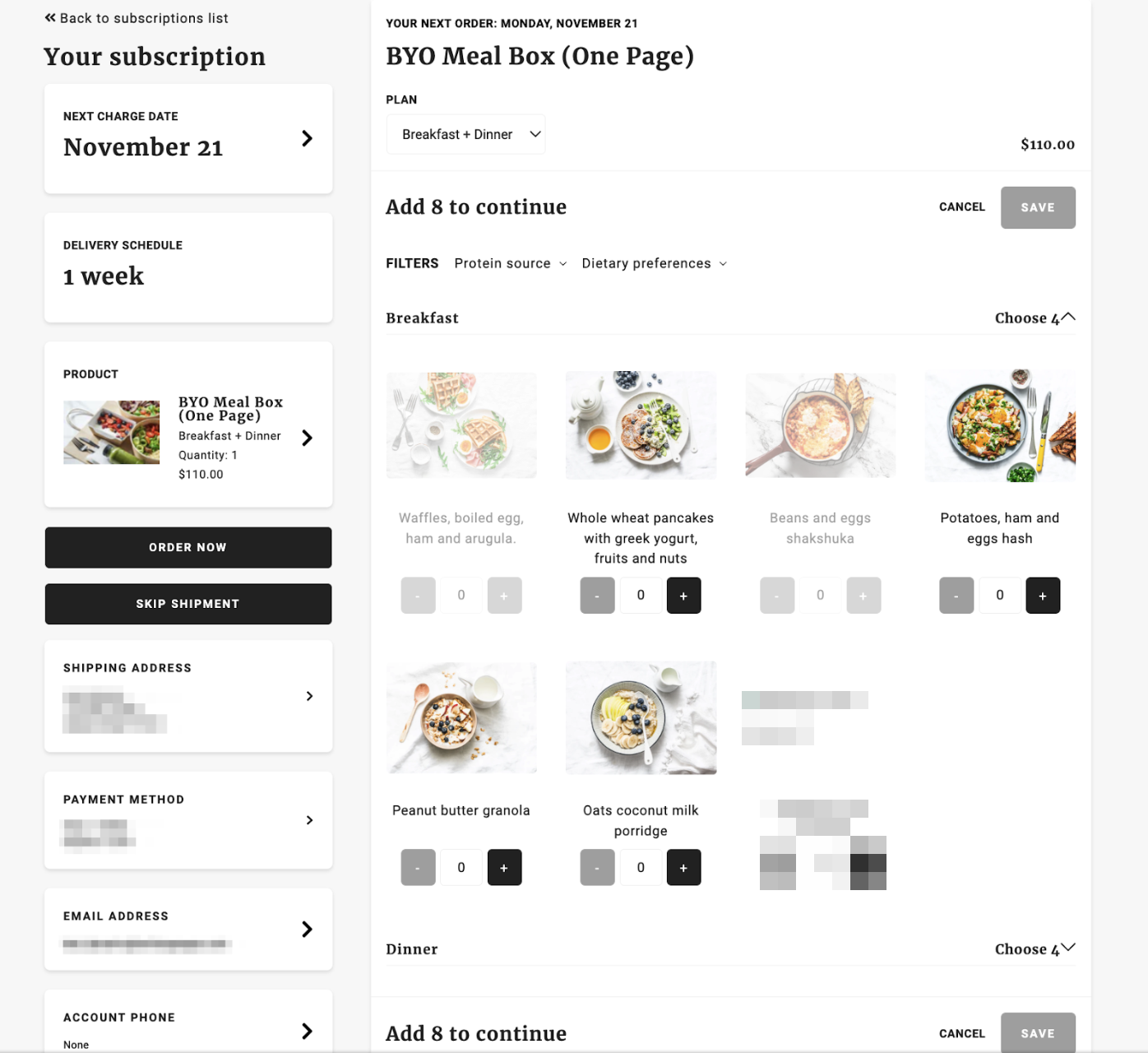The height and width of the screenshot is (1053, 1148).
Task: Open Next Charge Date details via its chevron
Action: pos(307,138)
